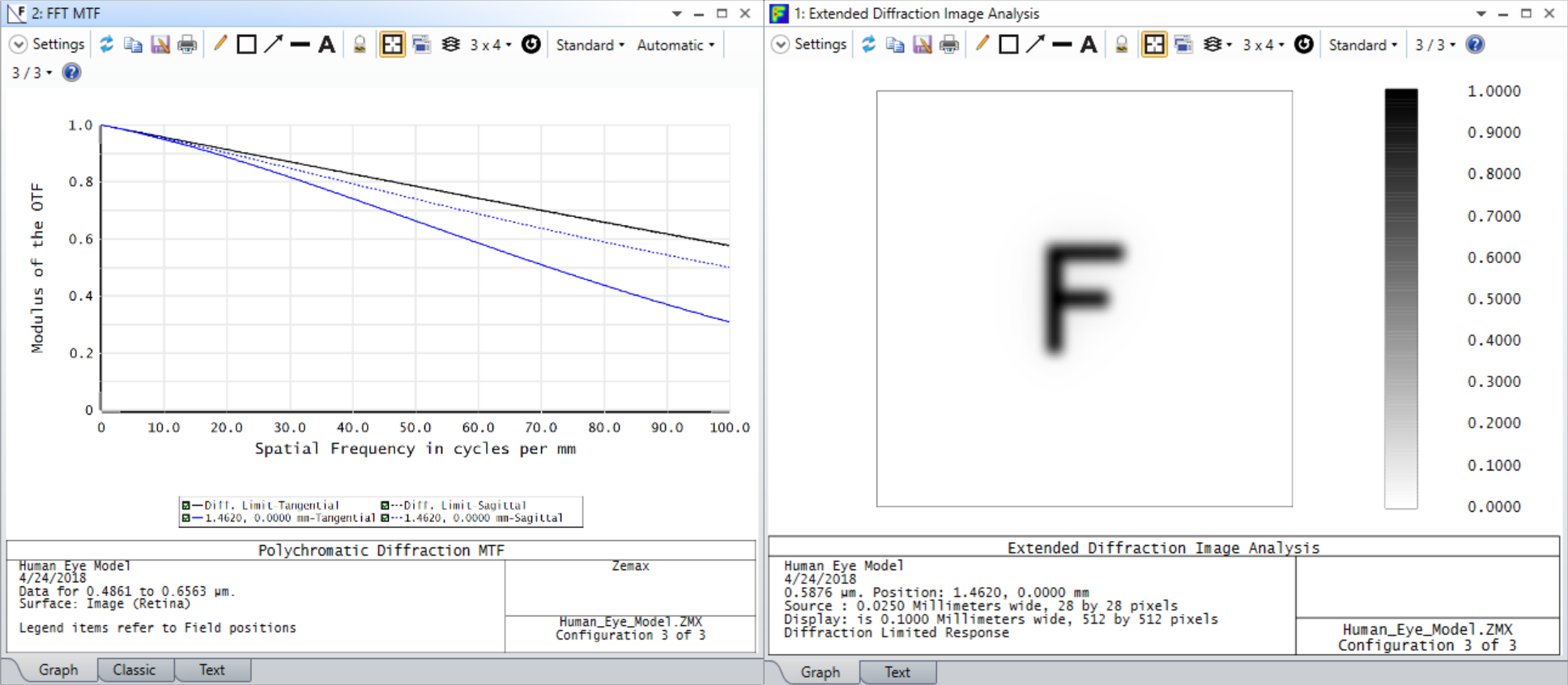This screenshot has height=685, width=1568.
Task: Open Automatic dropdown in FFT MTF toolbar
Action: click(x=675, y=45)
